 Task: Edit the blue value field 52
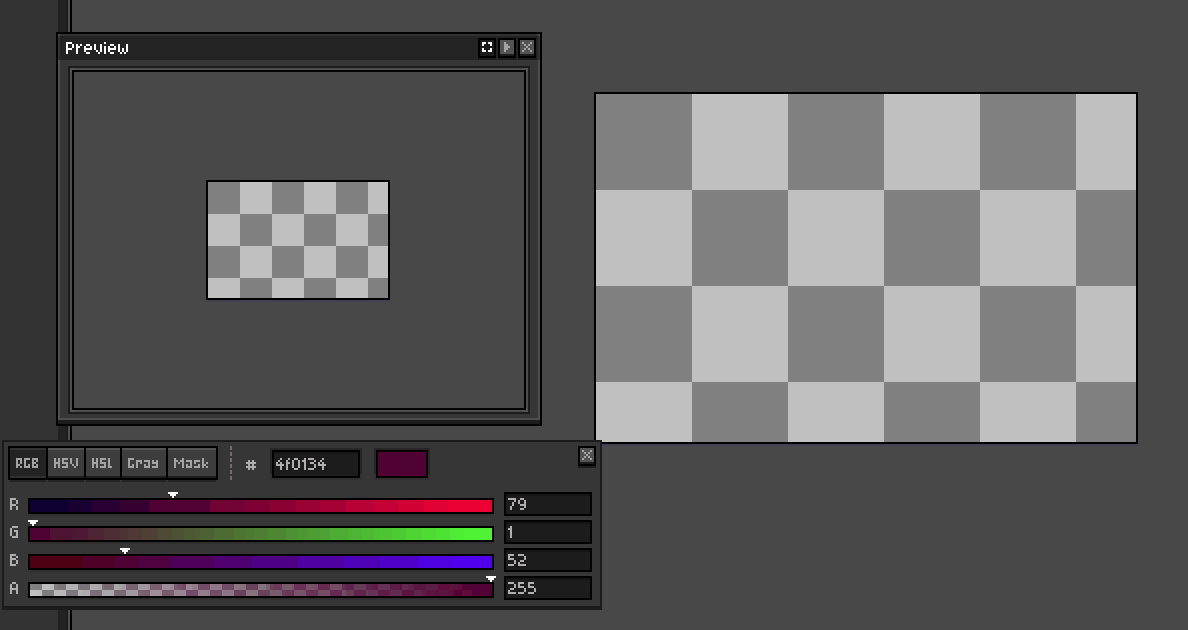tap(548, 560)
